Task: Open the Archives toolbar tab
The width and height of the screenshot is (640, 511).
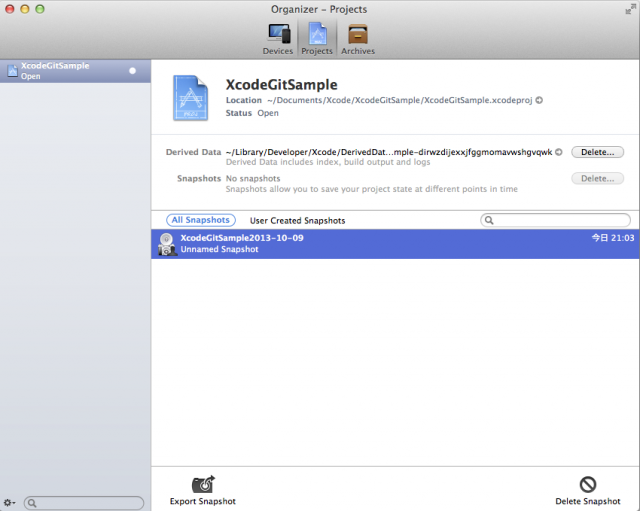Action: [358, 37]
